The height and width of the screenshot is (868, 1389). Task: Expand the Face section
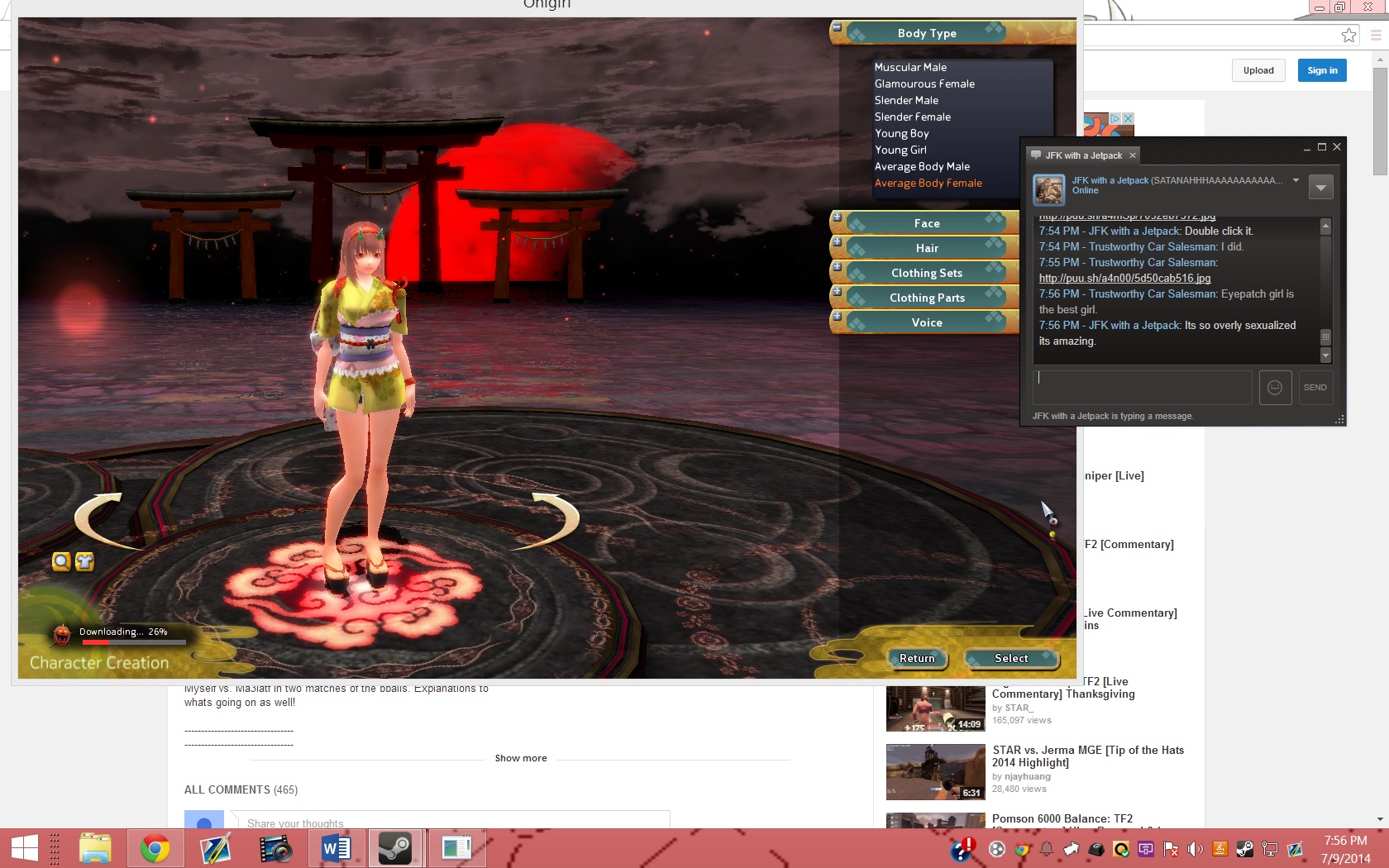coord(837,217)
